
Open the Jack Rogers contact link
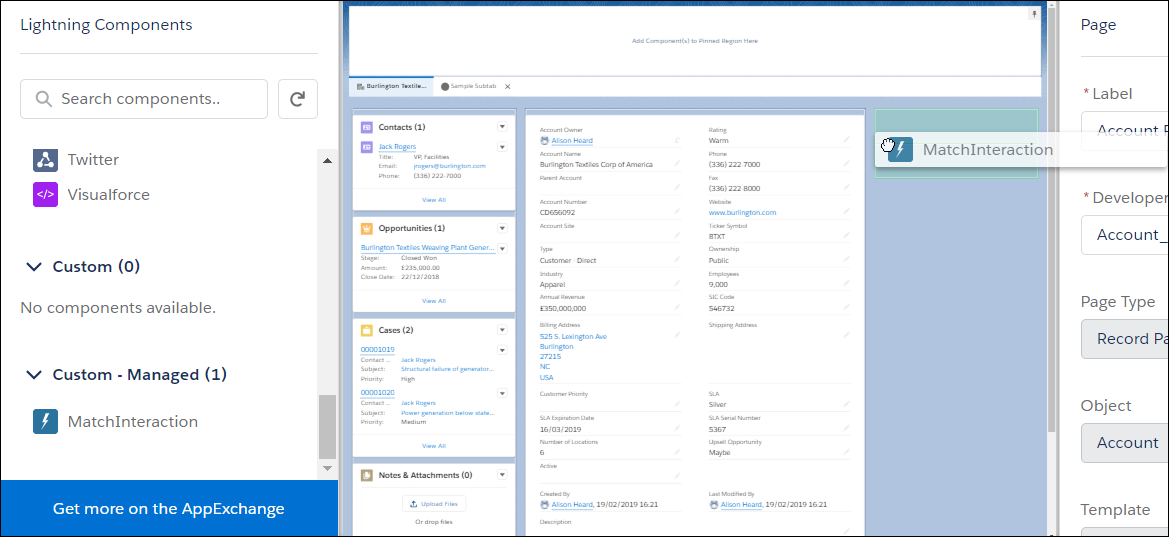(x=397, y=147)
